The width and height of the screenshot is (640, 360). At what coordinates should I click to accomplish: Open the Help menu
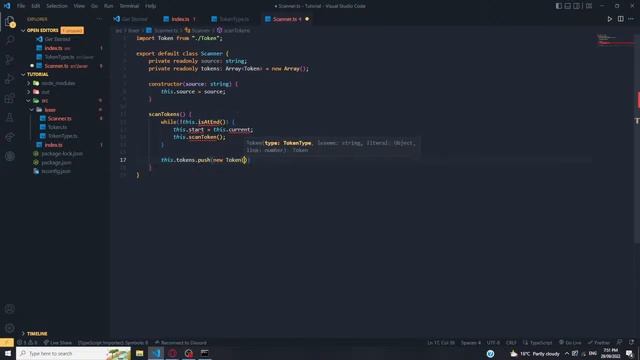(151, 6)
